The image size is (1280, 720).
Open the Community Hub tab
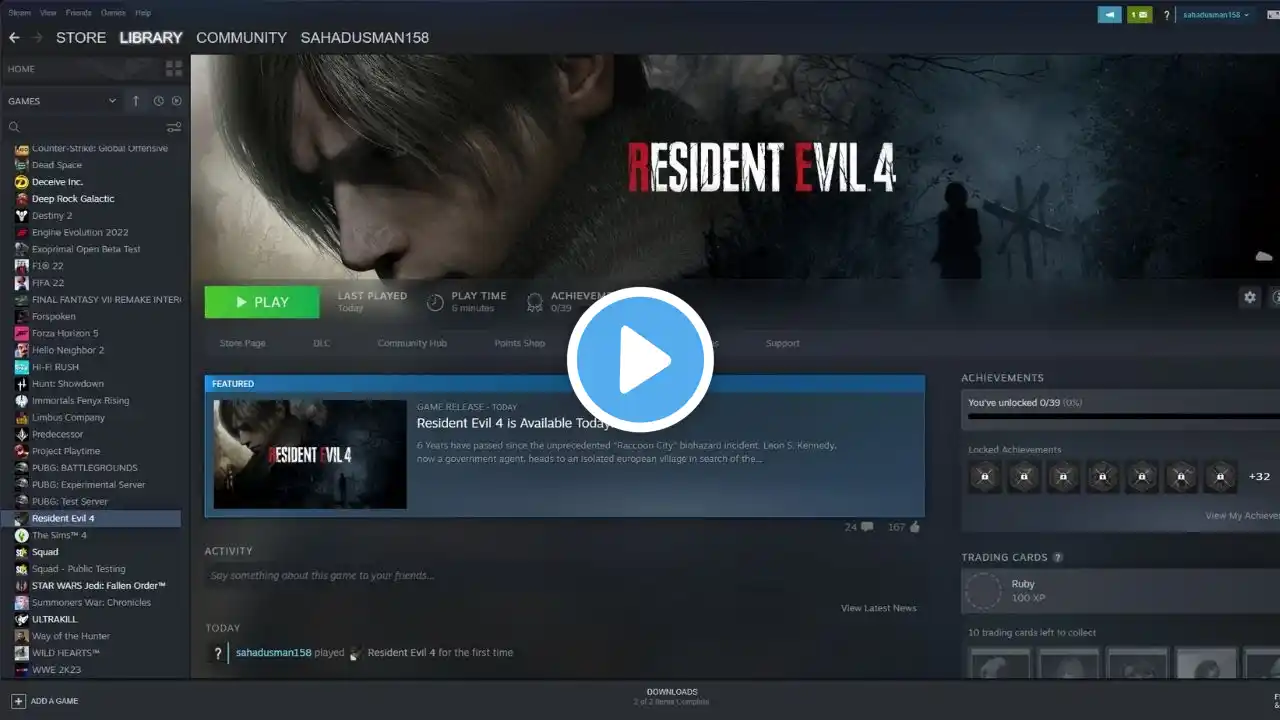coord(412,343)
